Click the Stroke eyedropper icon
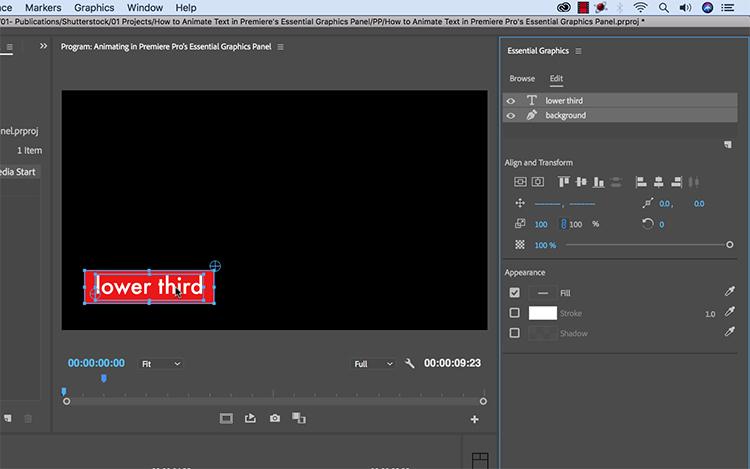Image resolution: width=750 pixels, height=469 pixels. point(729,312)
